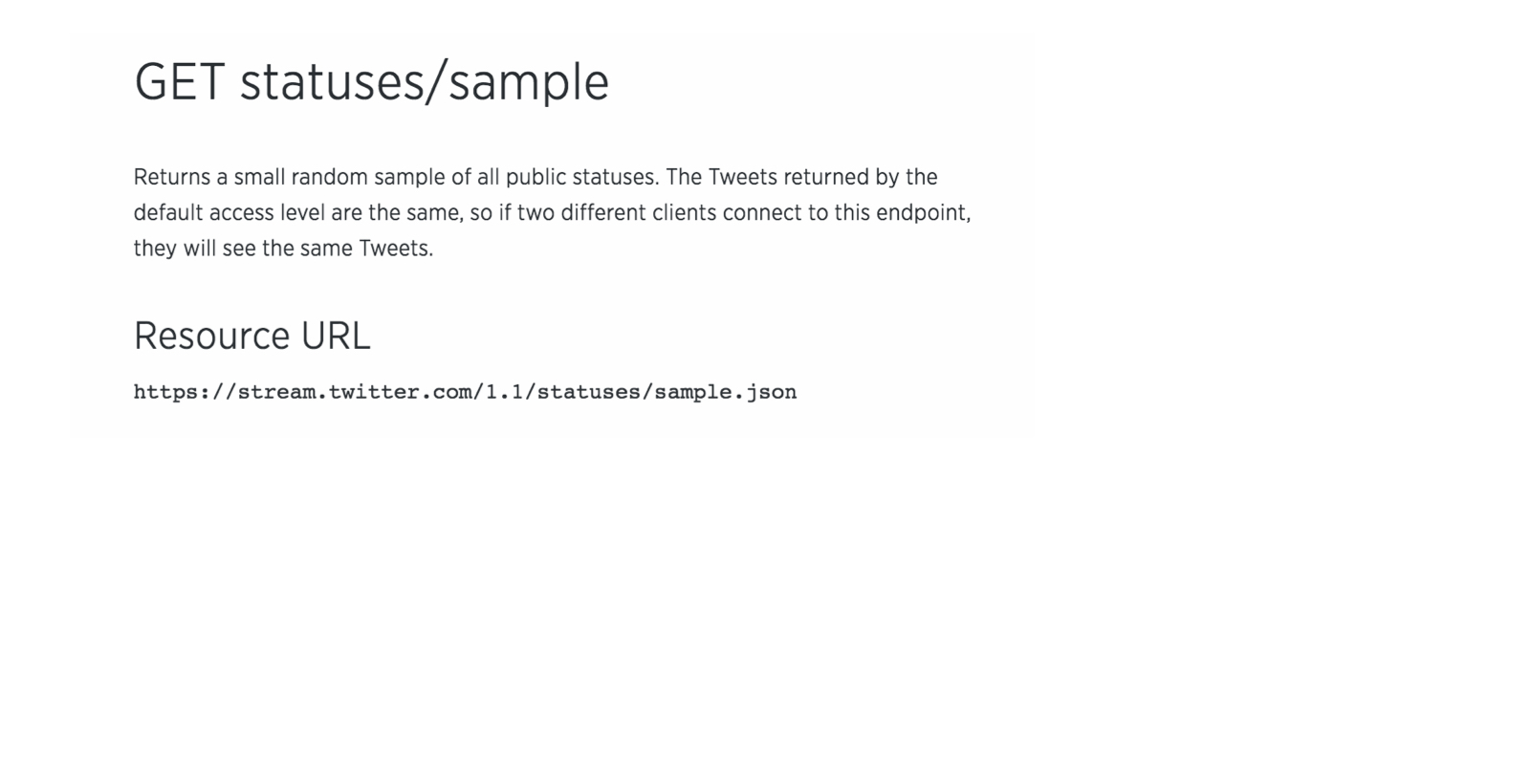This screenshot has width=1530, height=784.
Task: Click the word 'endpoint' in the paragraph
Action: [921, 213]
